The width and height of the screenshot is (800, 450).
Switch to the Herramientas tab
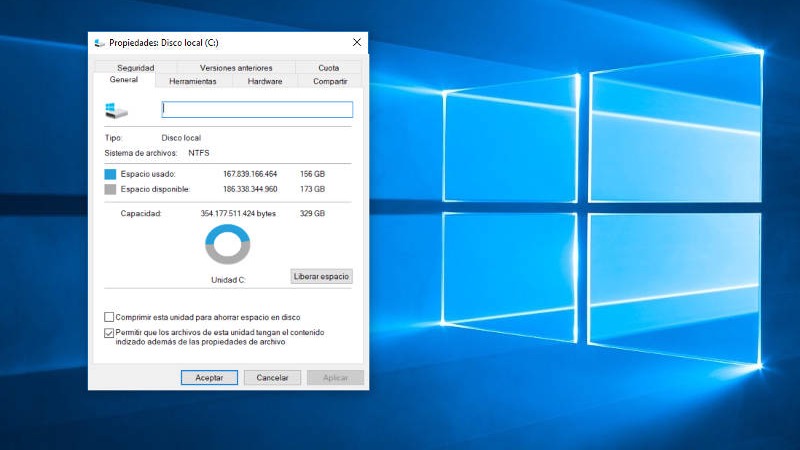coord(193,81)
